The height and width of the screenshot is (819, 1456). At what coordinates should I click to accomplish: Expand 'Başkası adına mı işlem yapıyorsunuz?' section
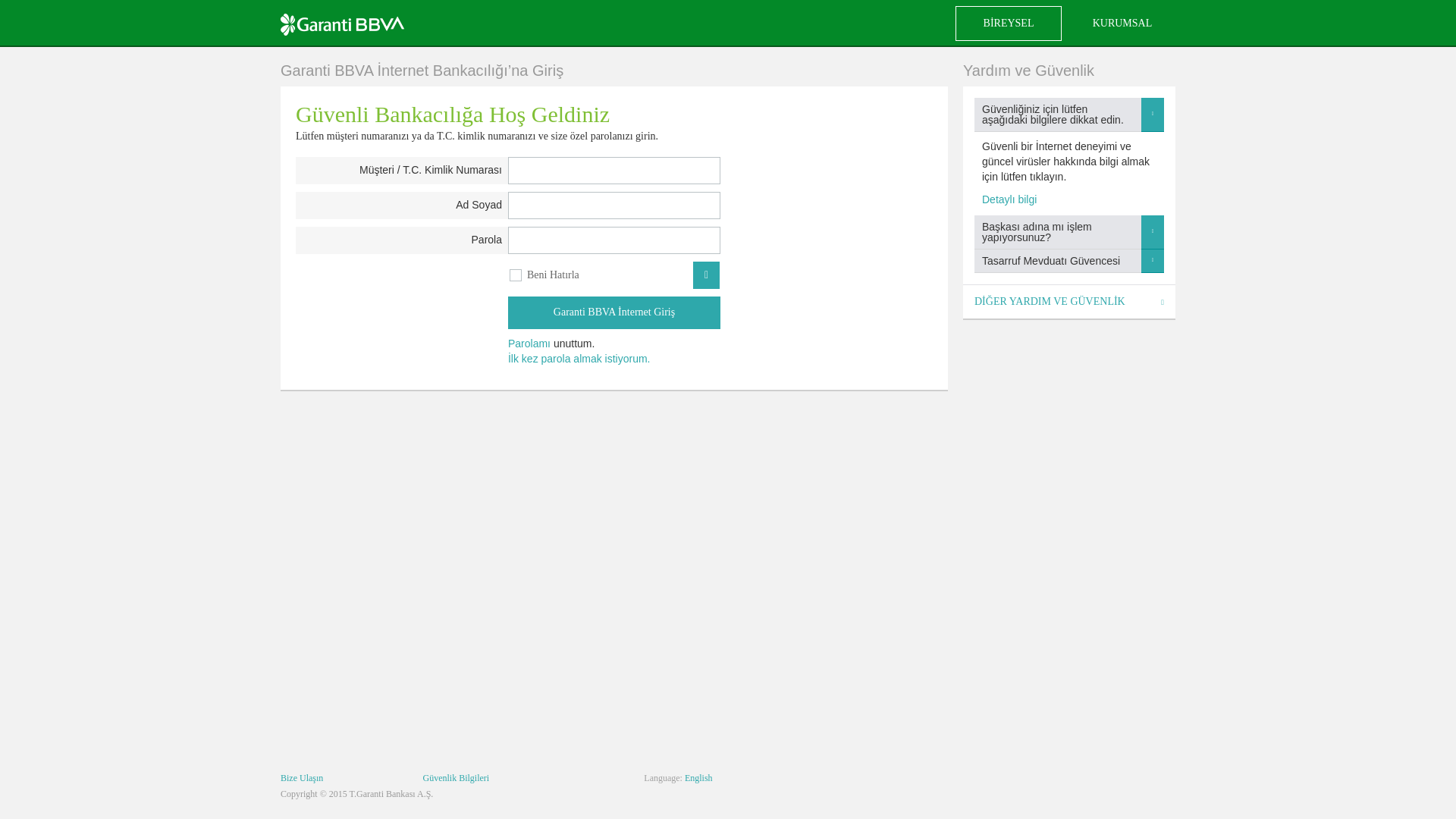pos(1068,232)
